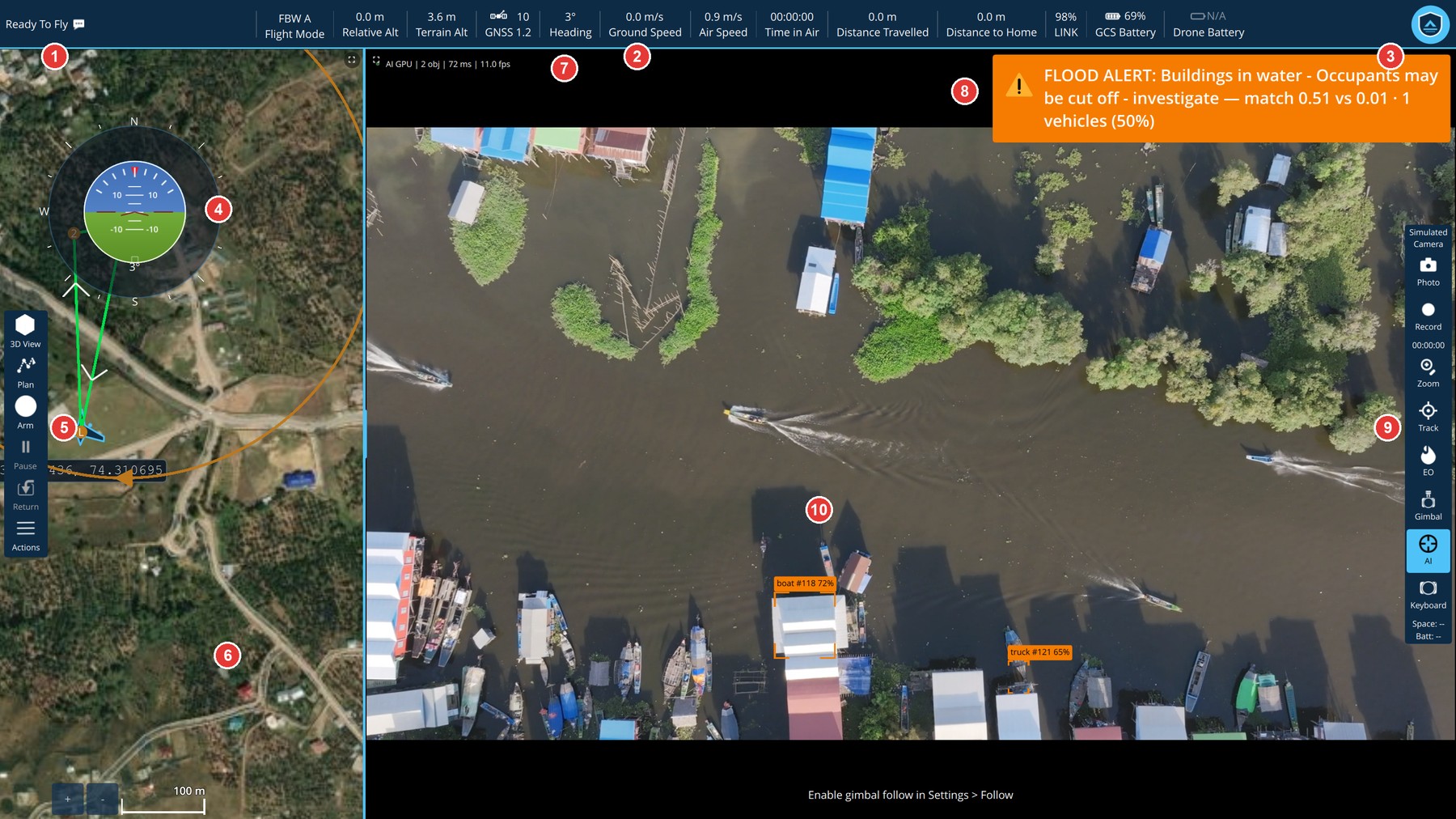Arm the drone with Arm button

point(25,413)
